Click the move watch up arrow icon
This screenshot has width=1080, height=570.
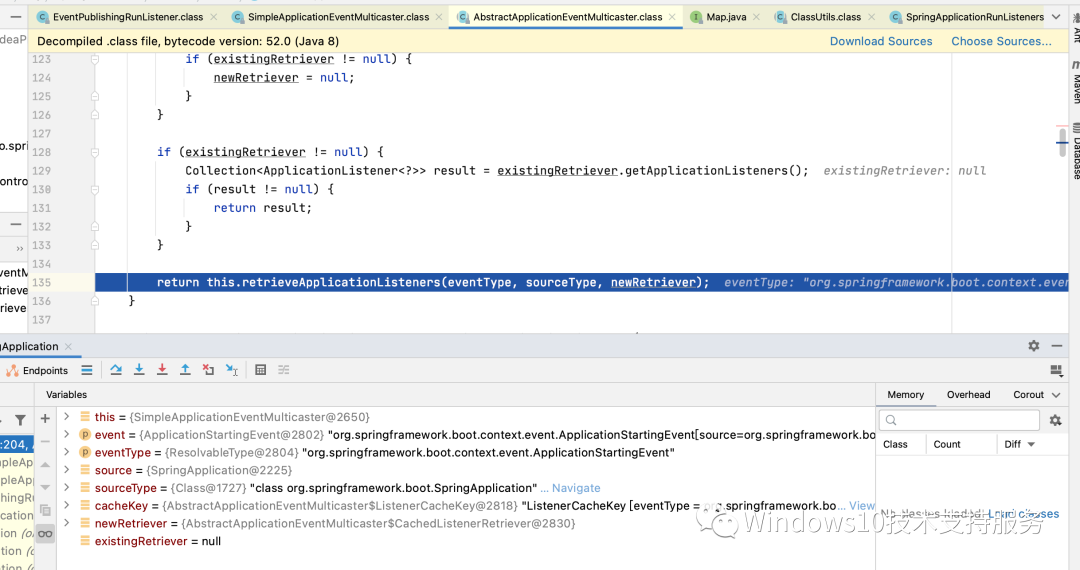[45, 465]
